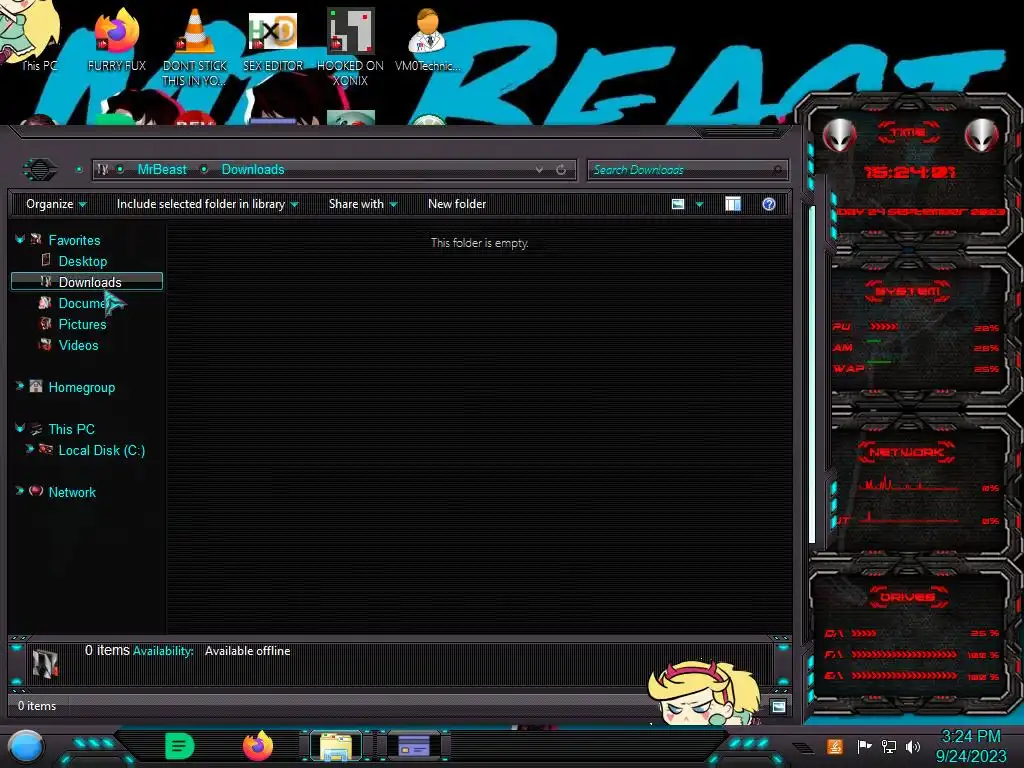Screen dimensions: 1024x768
Task: Open the Organize menu
Action: [x=56, y=204]
